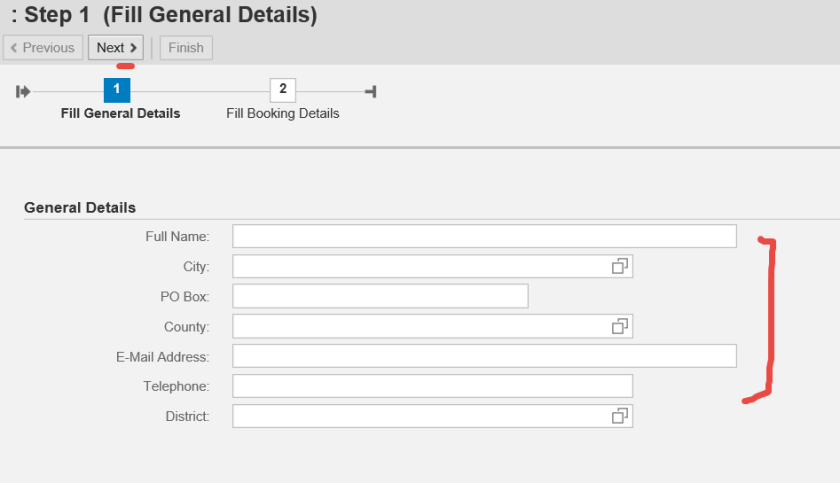Image resolution: width=840 pixels, height=483 pixels.
Task: Select step 1 box in roadmap
Action: click(117, 90)
